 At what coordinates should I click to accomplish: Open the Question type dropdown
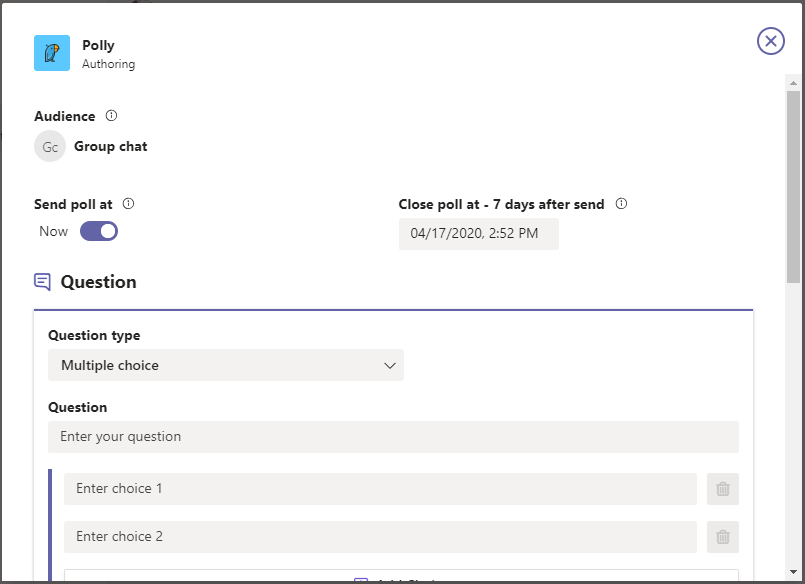click(226, 365)
